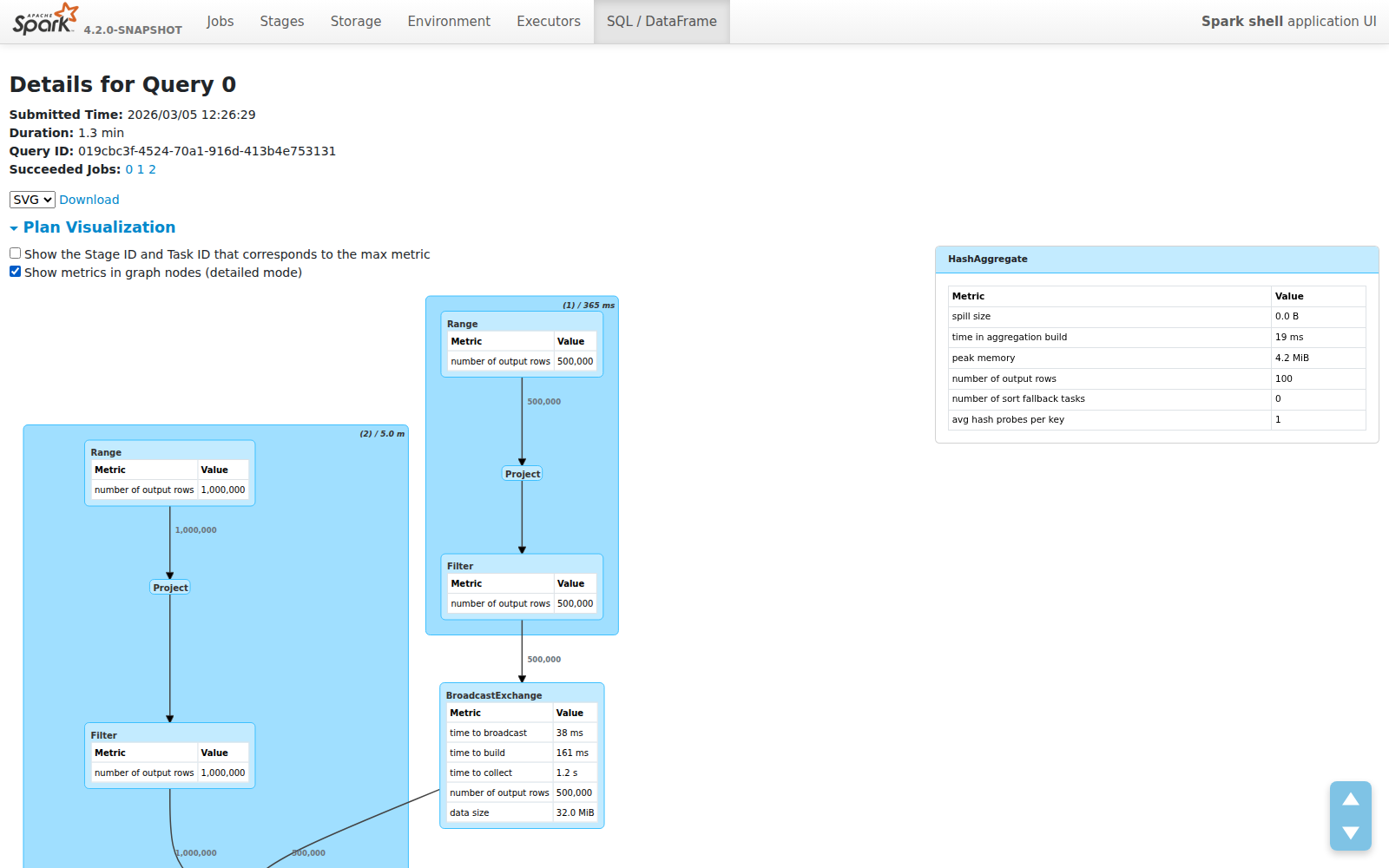
Task: Click the Plan Visualization heading link
Action: pos(99,227)
